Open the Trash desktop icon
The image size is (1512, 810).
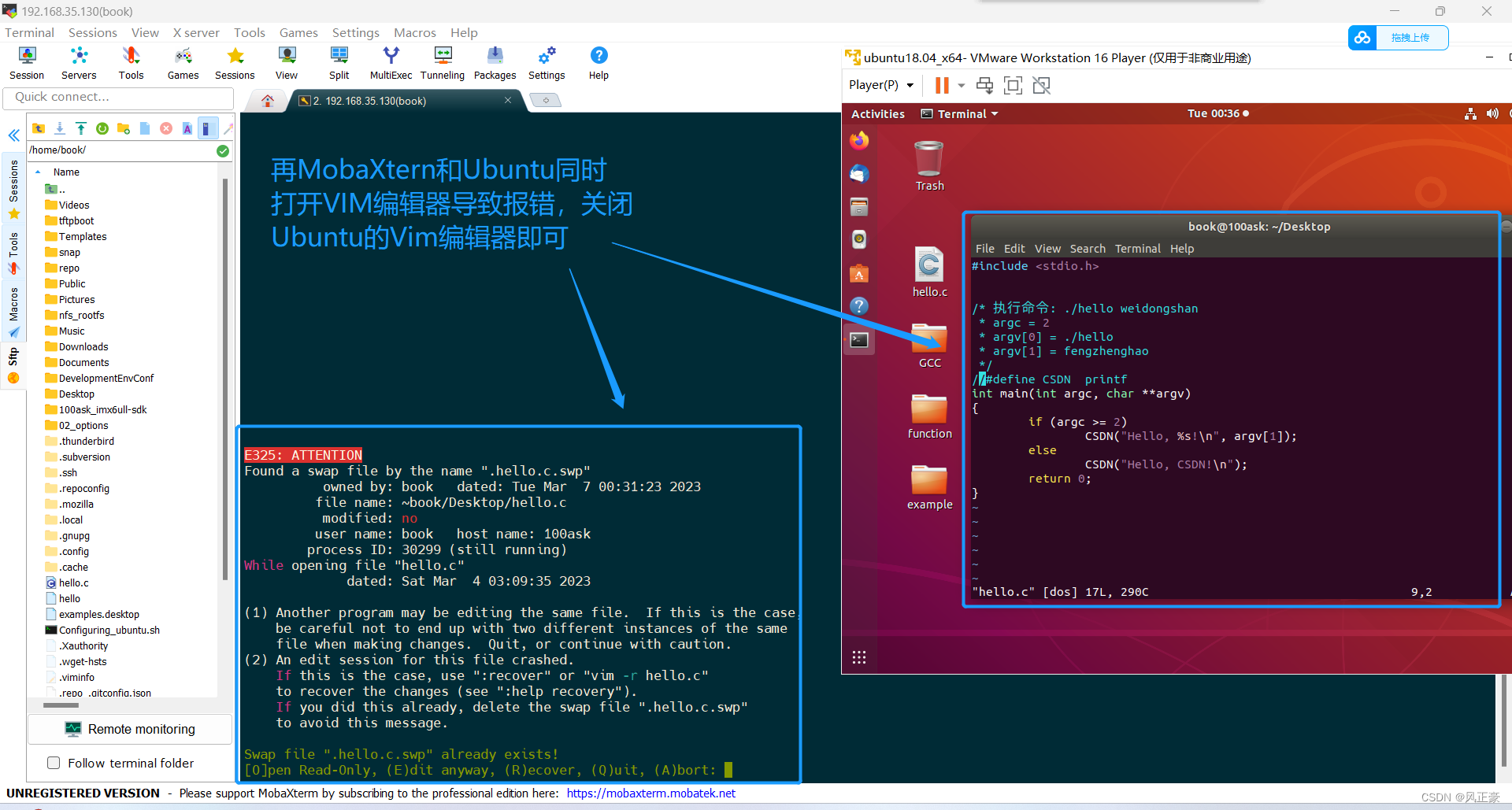click(929, 165)
